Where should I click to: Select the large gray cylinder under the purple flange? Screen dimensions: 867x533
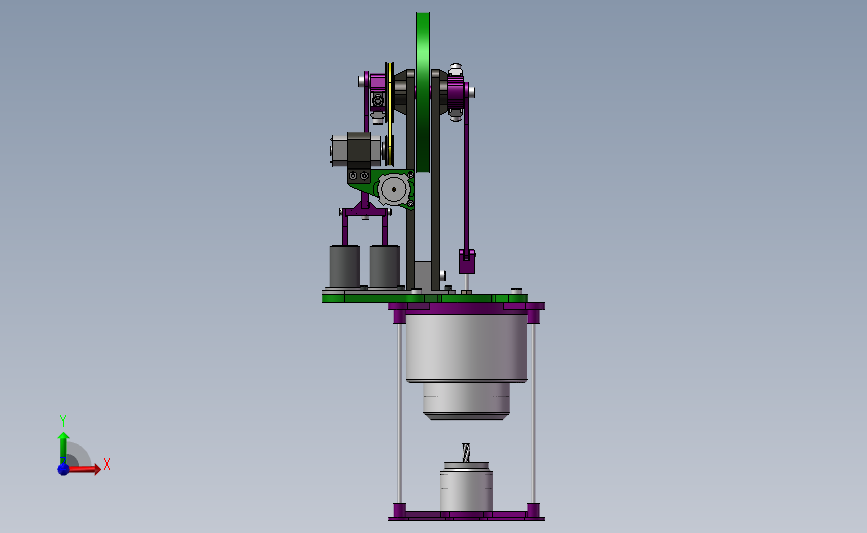click(467, 348)
